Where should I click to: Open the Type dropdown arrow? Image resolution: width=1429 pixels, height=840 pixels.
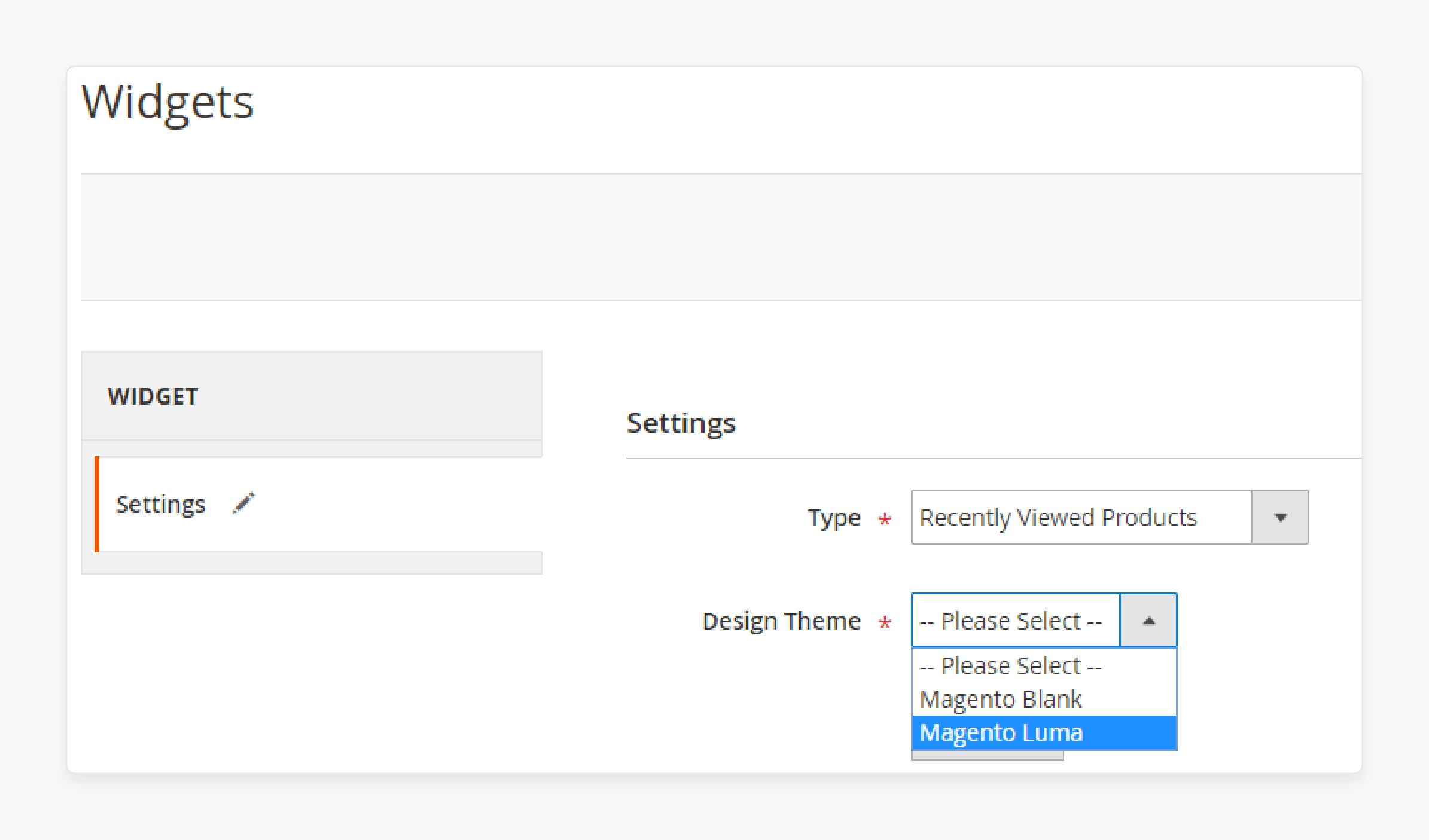(1280, 517)
